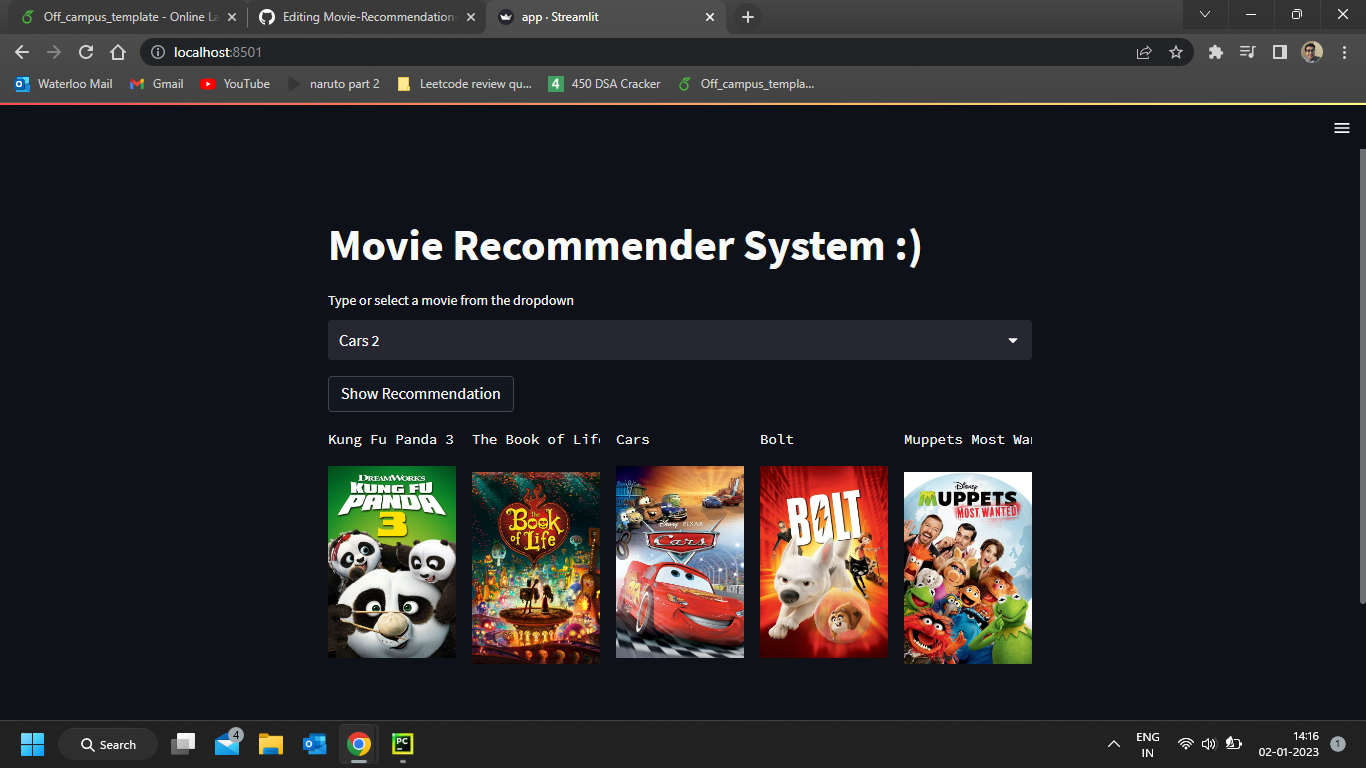Share this page icon
The image size is (1366, 768).
1144,52
